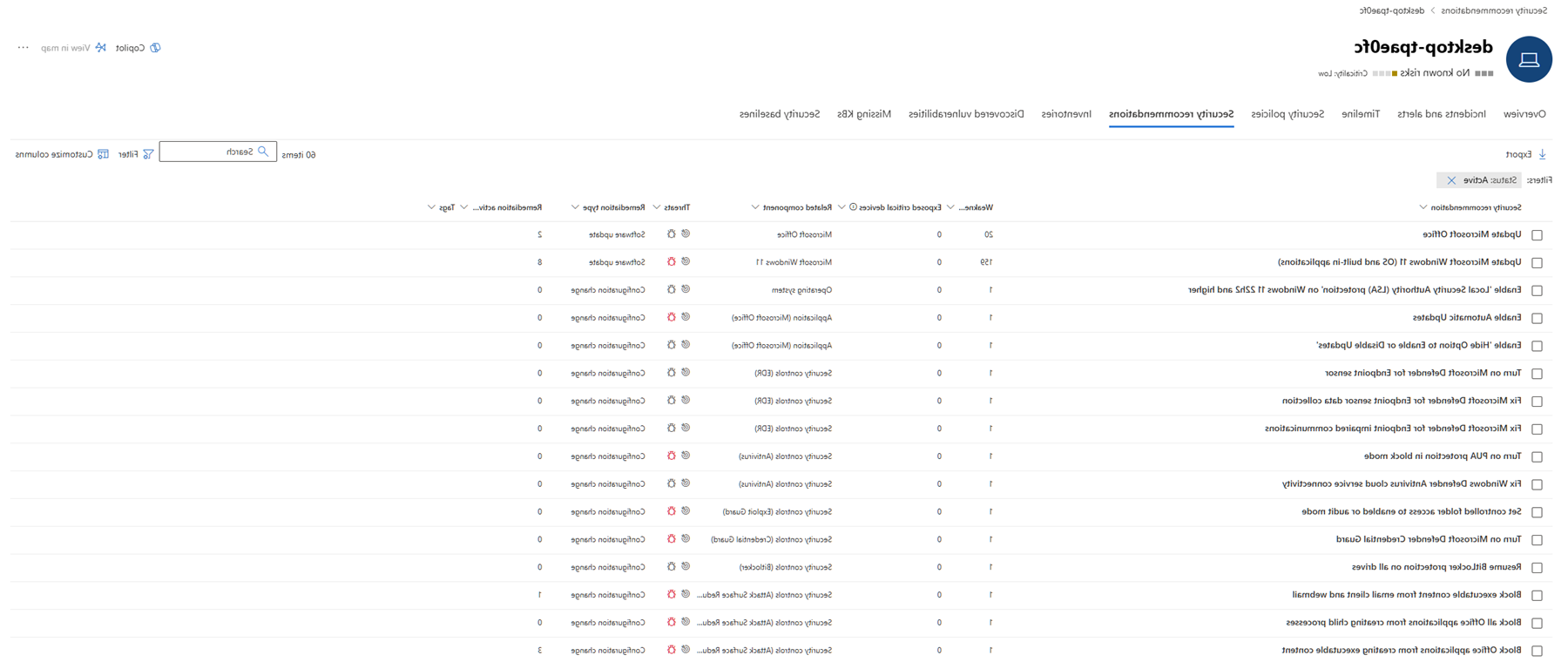Click bug icon in creating child processes row
This screenshot has height=662, width=1568.
(x=671, y=623)
